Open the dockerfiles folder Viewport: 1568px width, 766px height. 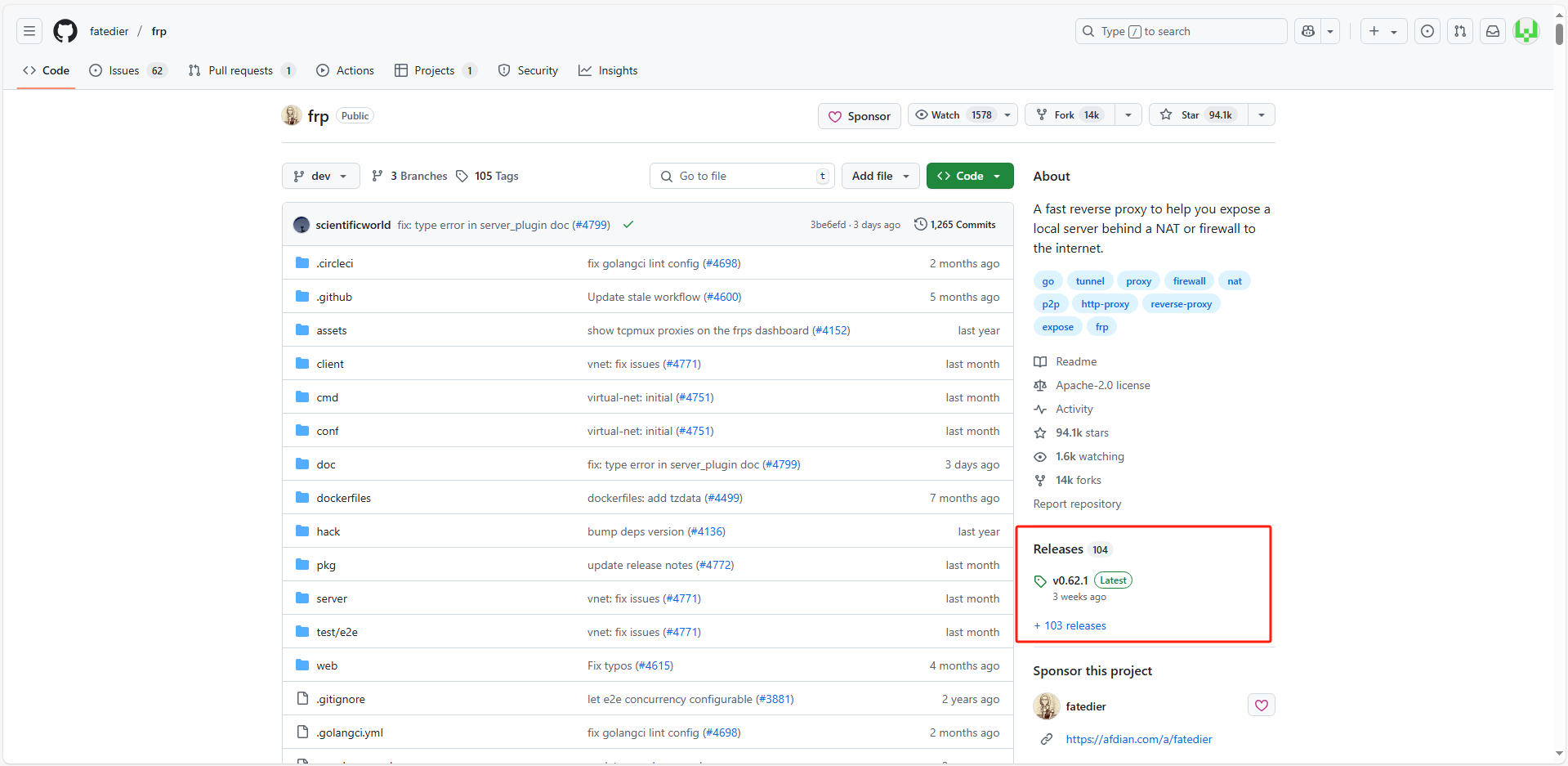344,498
